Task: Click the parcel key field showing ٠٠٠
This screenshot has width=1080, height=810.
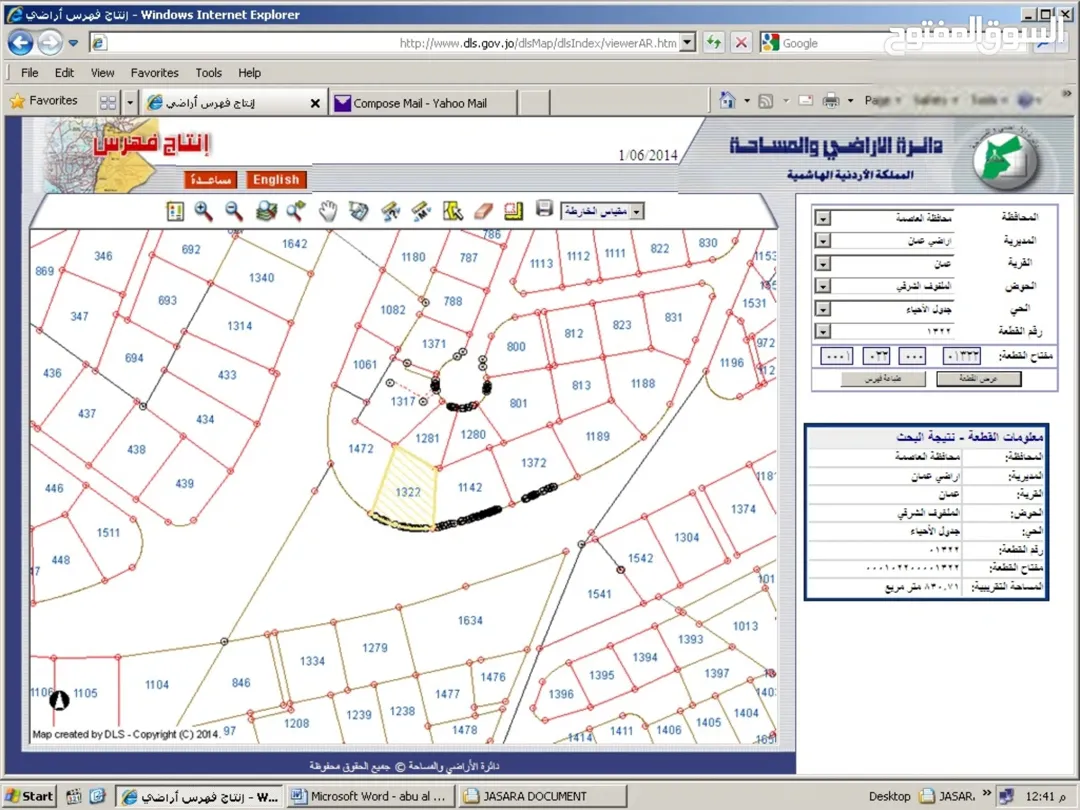Action: click(x=913, y=356)
